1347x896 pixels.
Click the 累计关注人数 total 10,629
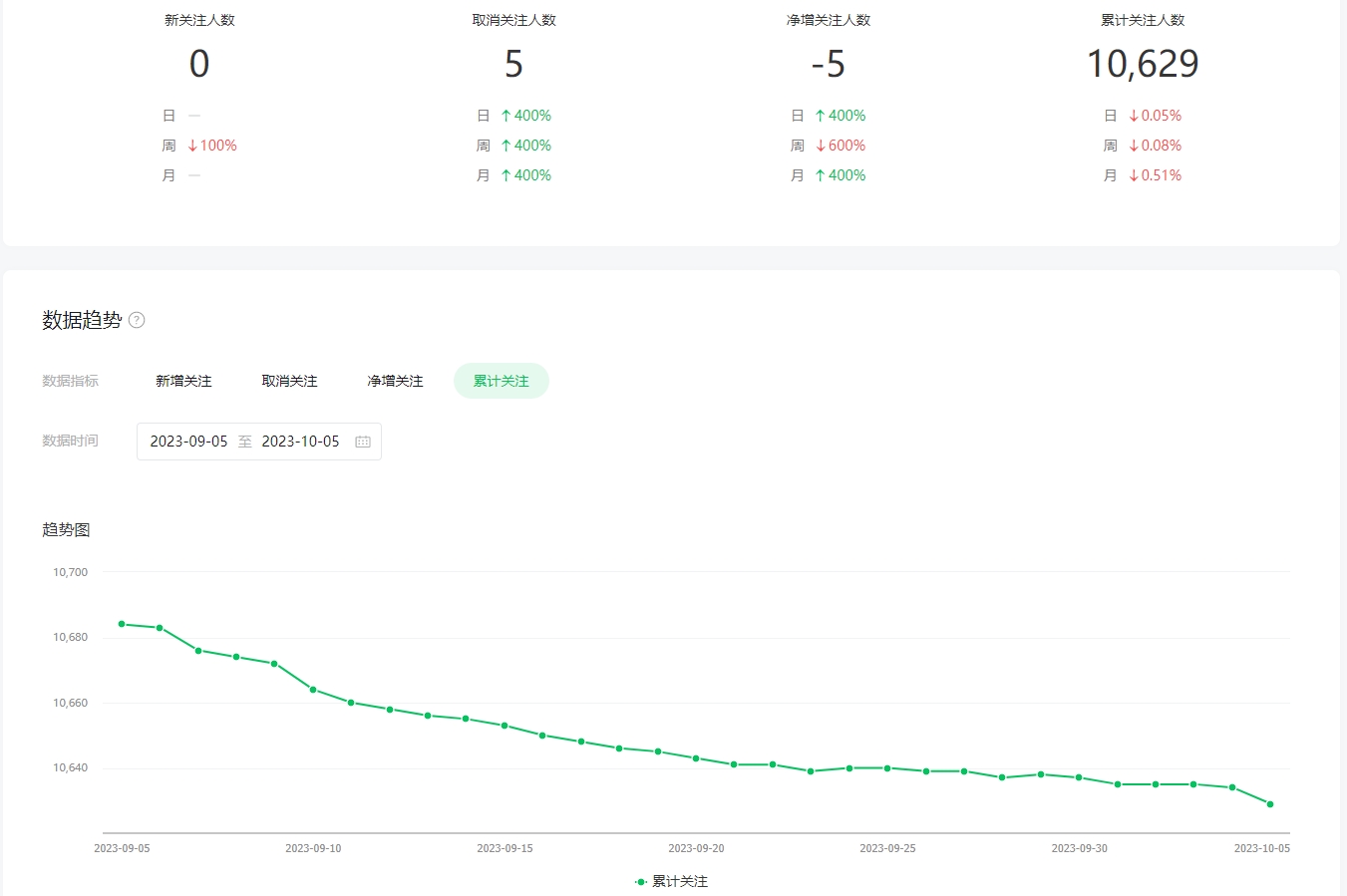1143,64
